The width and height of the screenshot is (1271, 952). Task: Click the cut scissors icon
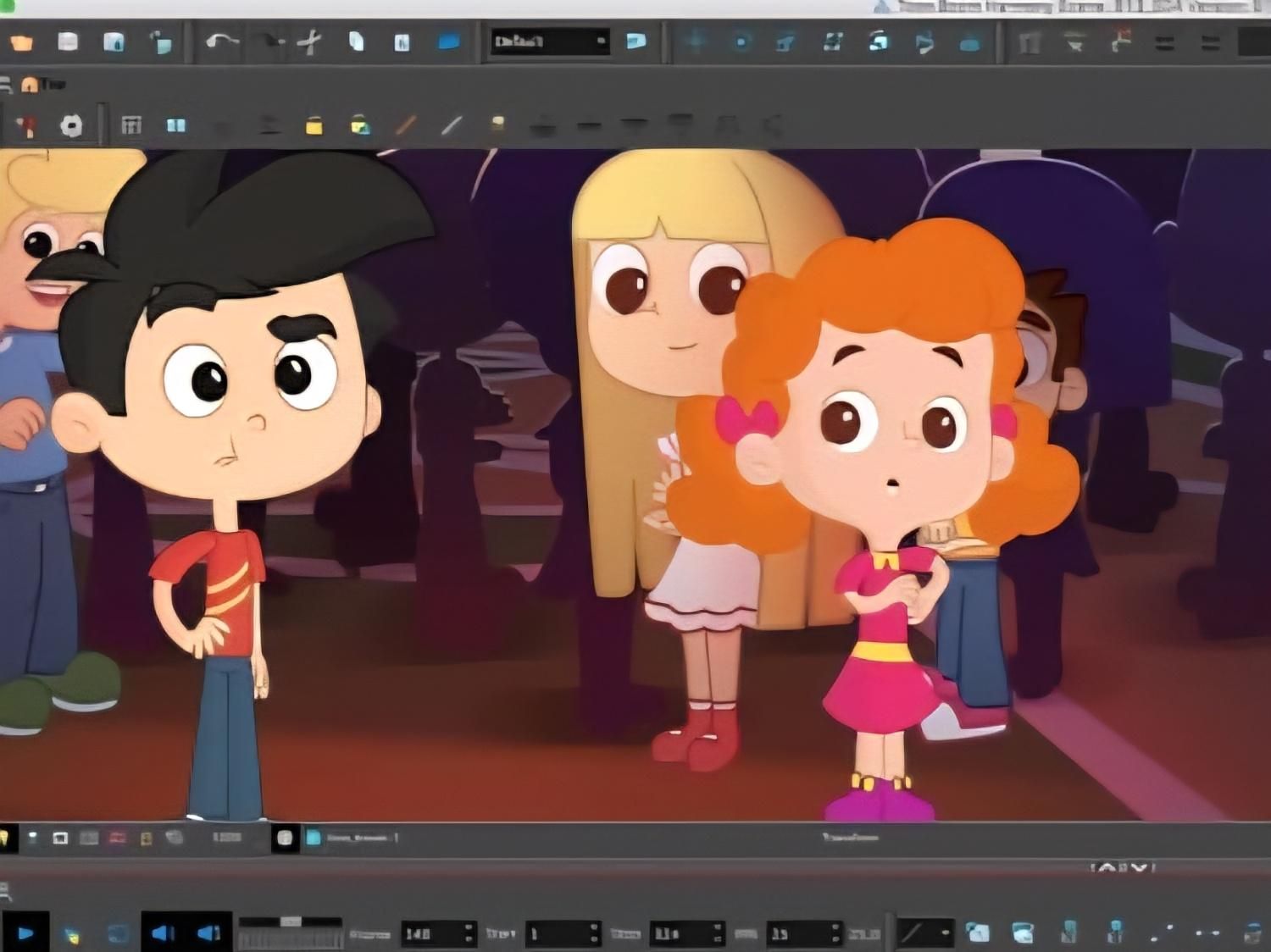(311, 42)
